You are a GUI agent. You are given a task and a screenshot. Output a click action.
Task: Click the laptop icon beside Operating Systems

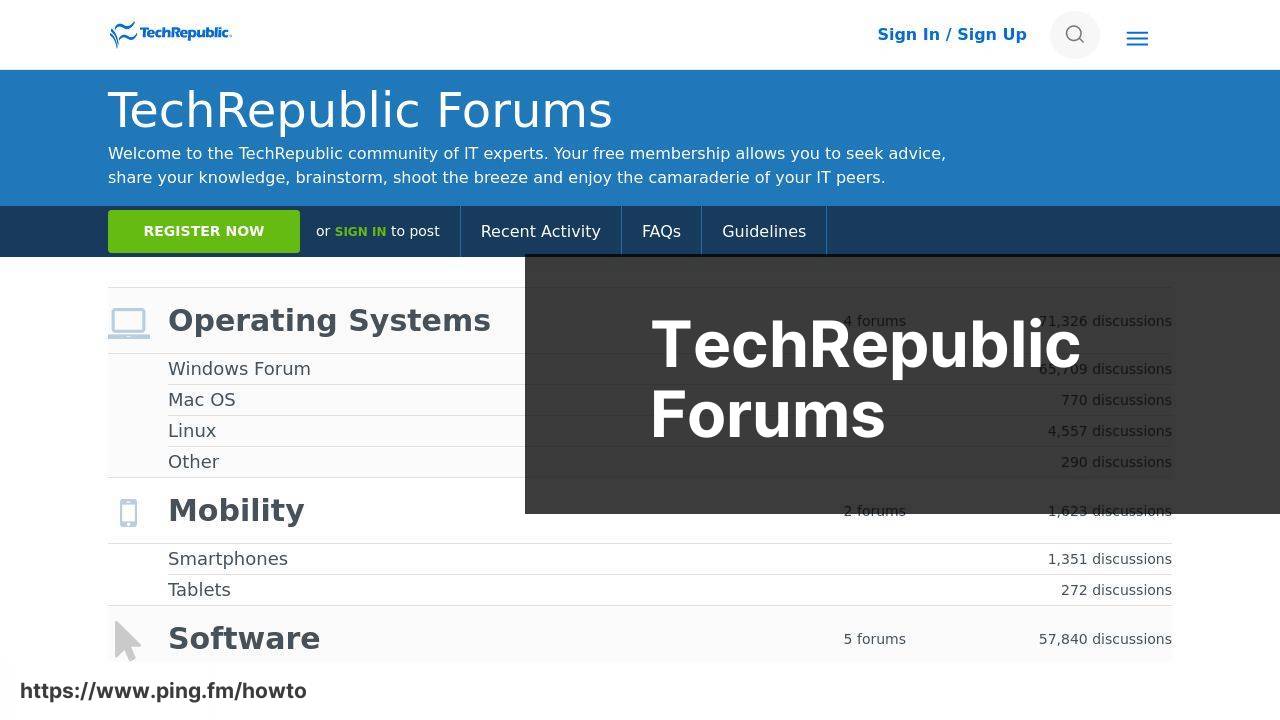pyautogui.click(x=129, y=322)
